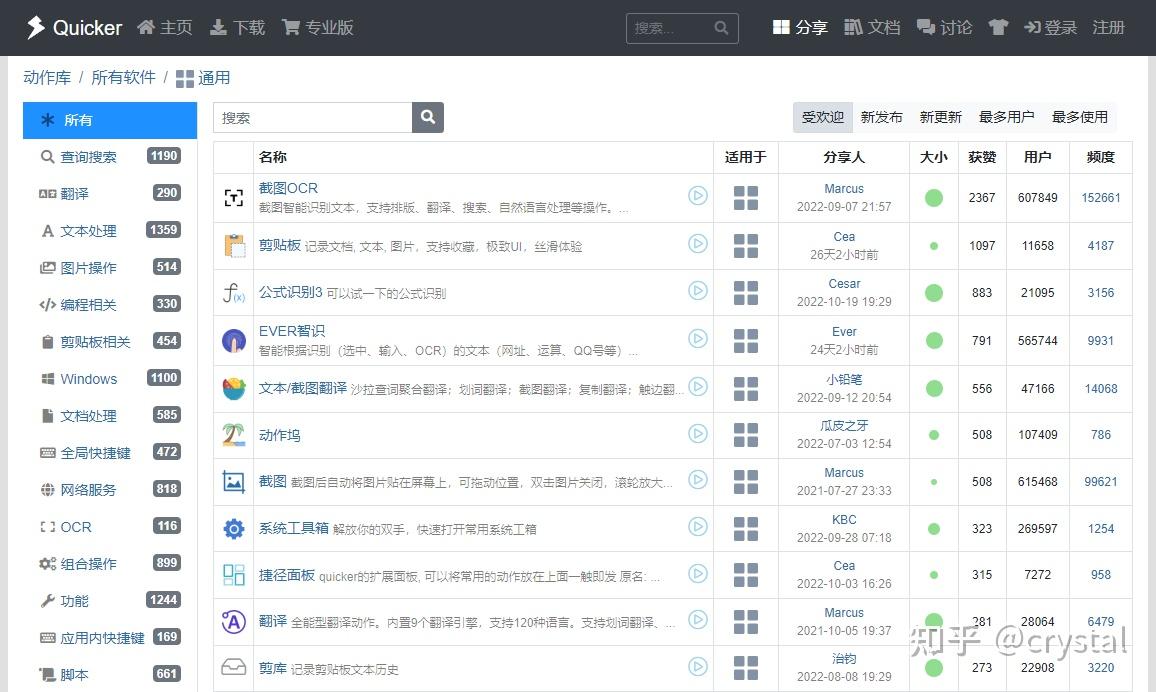Image resolution: width=1156 pixels, height=692 pixels.
Task: Select the 翻译 category in sidebar
Action: 110,194
